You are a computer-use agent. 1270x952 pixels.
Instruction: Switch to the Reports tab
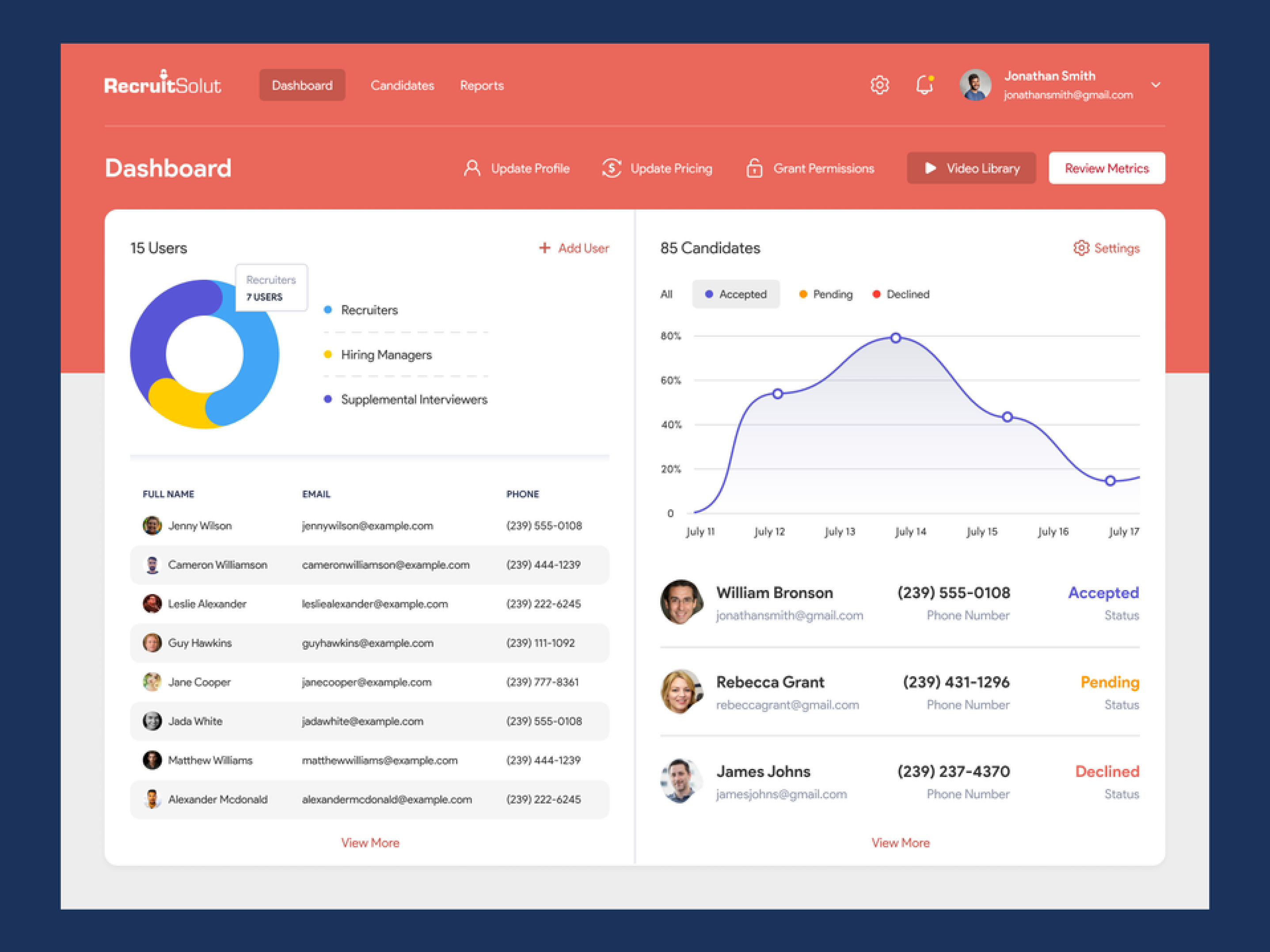(x=481, y=86)
